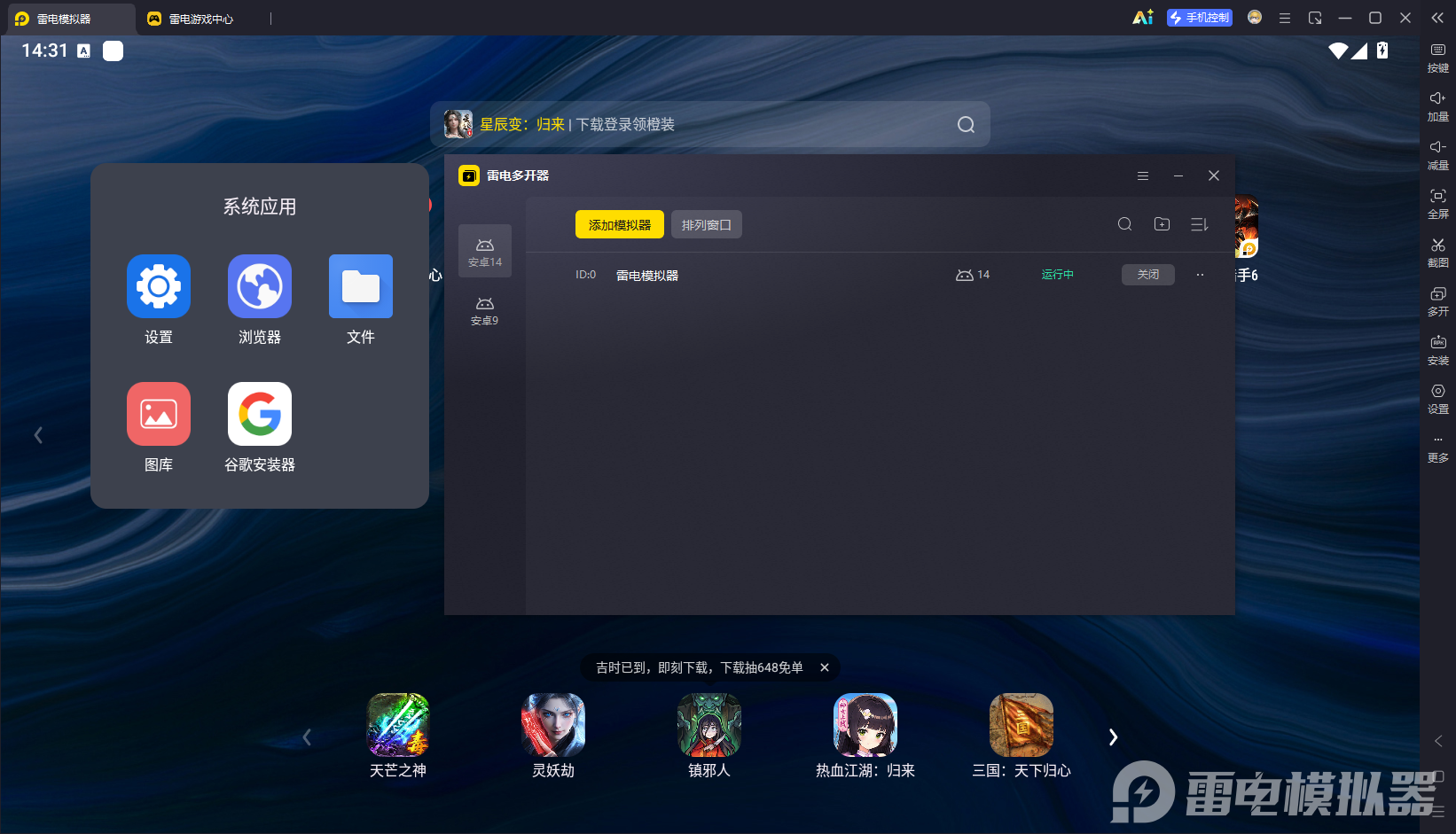Open the 雷电多开器 hamburger menu
Viewport: 1456px width, 834px height.
tap(1143, 175)
